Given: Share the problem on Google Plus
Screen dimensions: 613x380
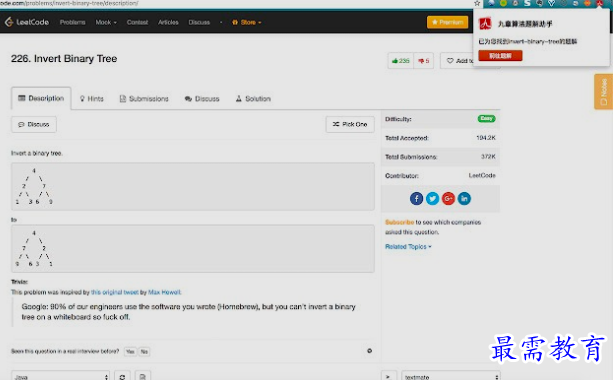Looking at the screenshot, I should tap(448, 199).
